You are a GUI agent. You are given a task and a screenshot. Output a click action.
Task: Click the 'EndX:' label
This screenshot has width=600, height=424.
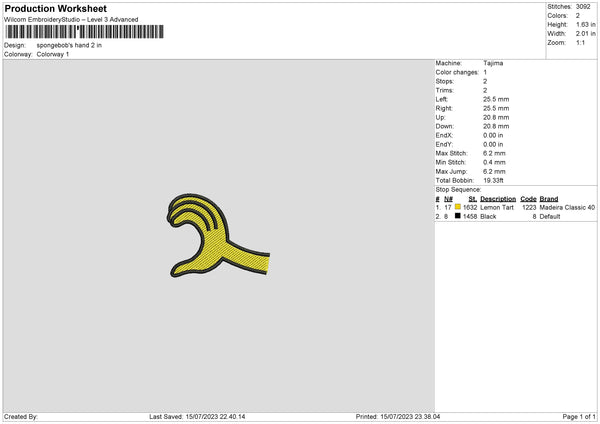pyautogui.click(x=444, y=135)
